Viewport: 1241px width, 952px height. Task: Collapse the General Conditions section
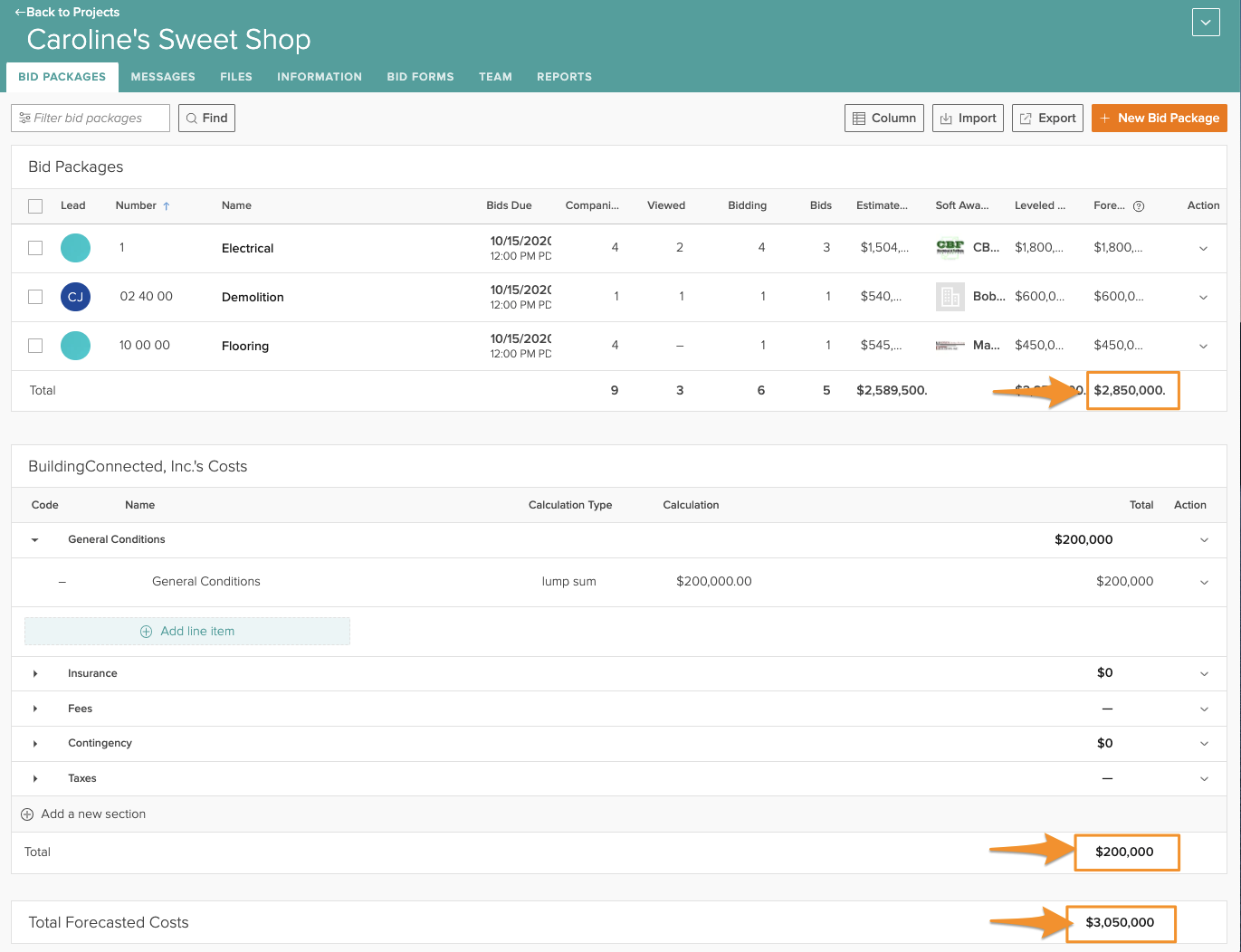[35, 540]
